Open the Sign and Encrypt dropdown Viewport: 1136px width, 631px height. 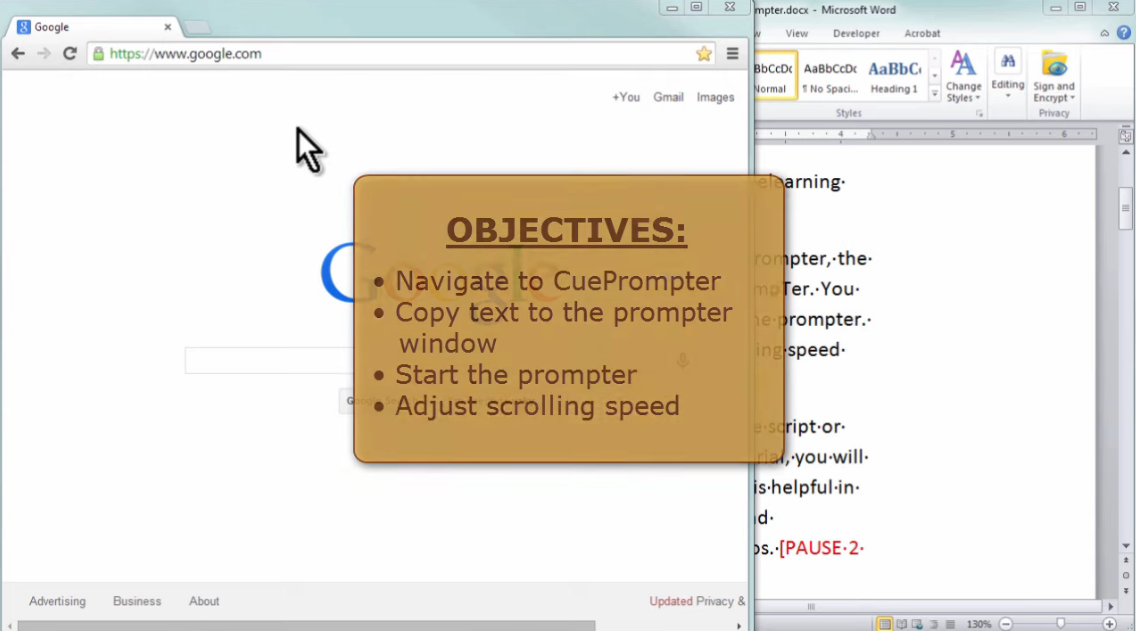coord(1053,85)
